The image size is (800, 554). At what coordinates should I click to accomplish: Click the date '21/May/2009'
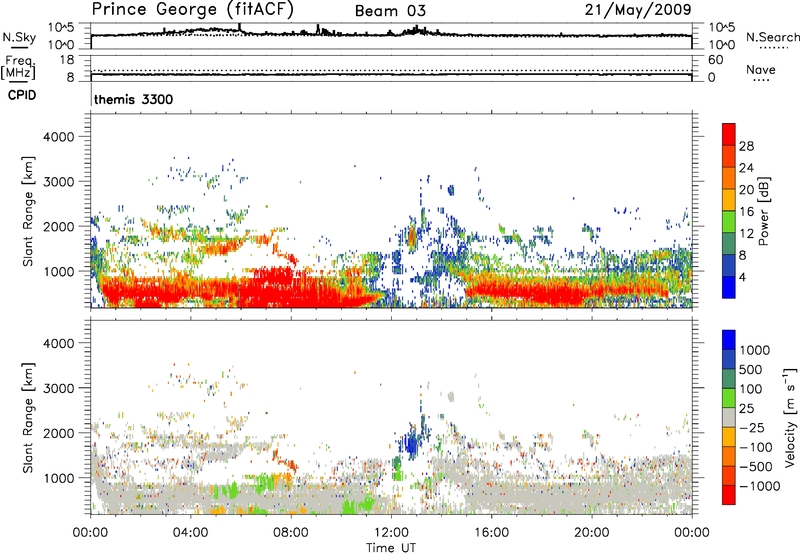(638, 10)
